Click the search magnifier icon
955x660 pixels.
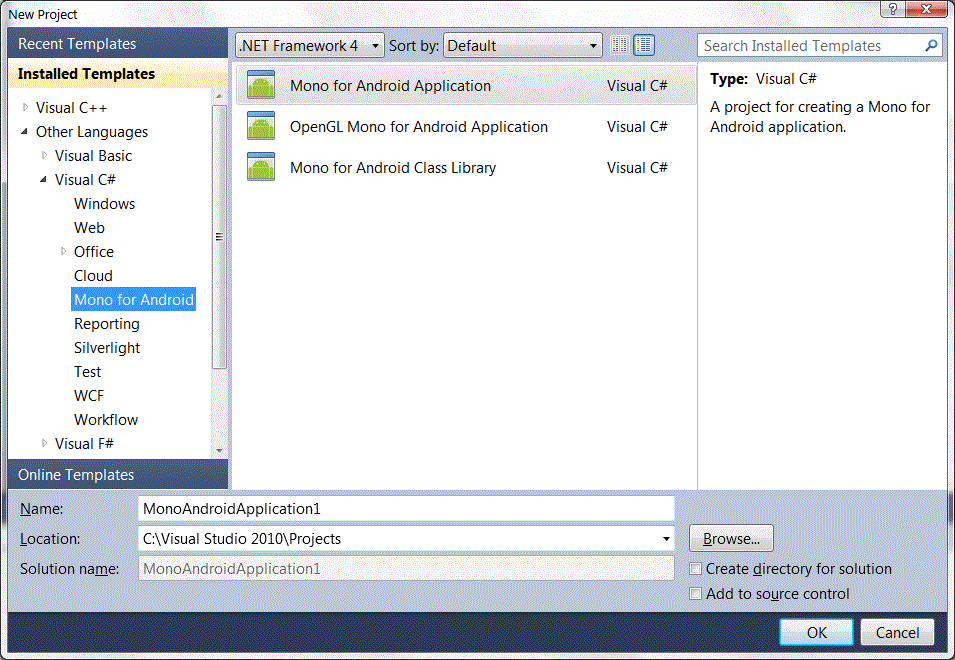click(x=931, y=45)
